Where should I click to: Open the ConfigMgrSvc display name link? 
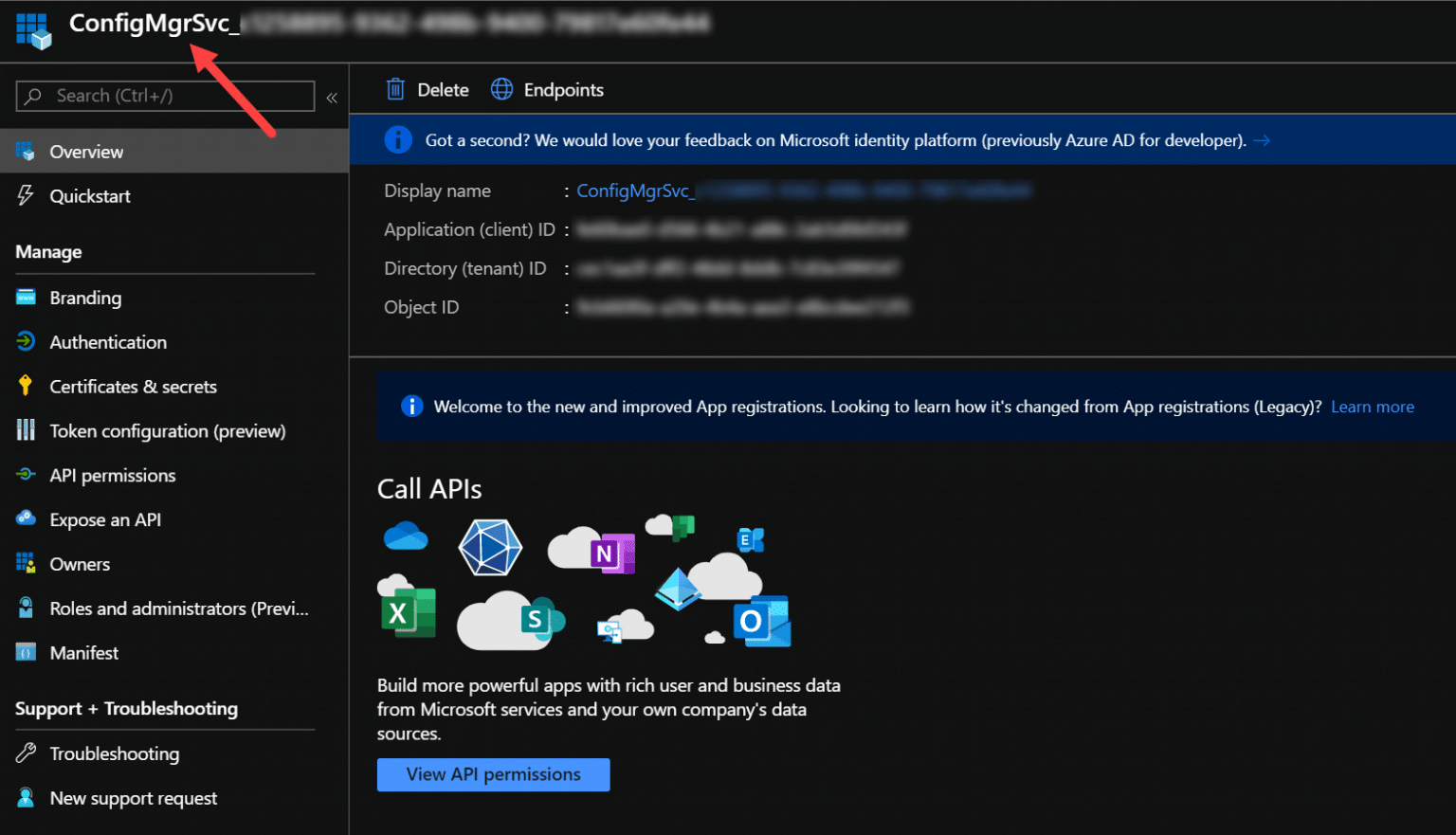click(x=633, y=191)
